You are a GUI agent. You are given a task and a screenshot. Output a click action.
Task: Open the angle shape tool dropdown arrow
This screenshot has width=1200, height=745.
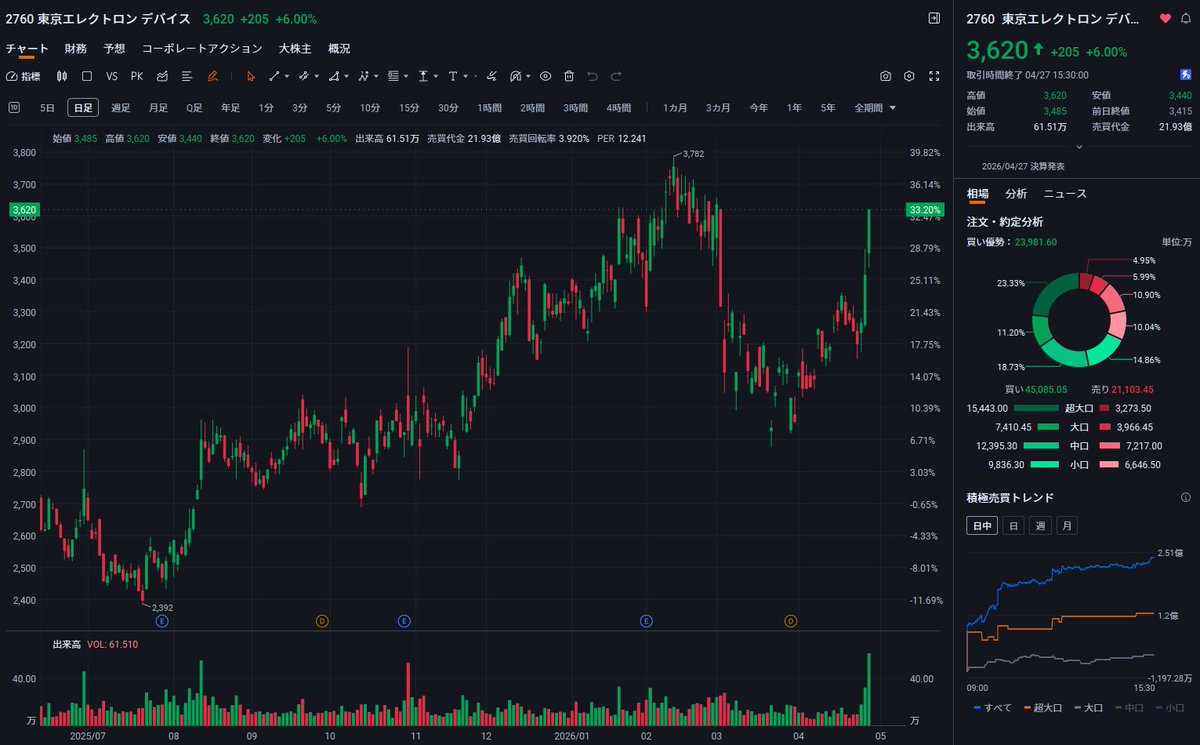(347, 76)
